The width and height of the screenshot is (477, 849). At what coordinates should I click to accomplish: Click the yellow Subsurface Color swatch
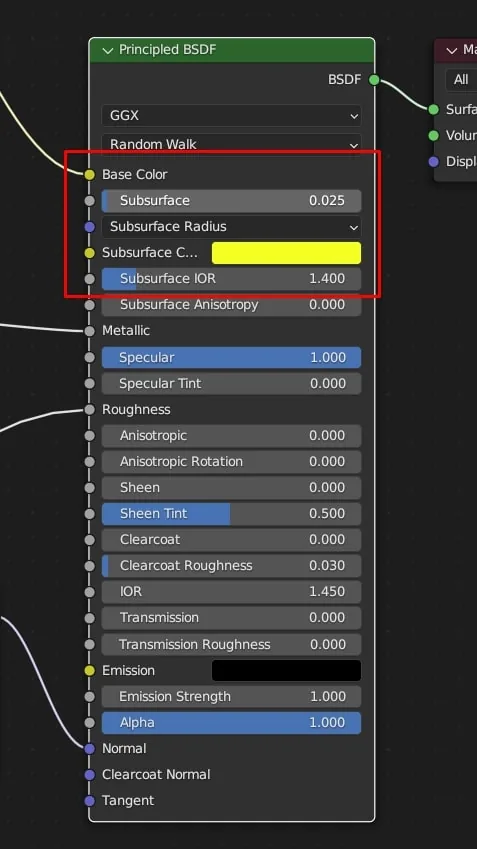click(x=286, y=253)
